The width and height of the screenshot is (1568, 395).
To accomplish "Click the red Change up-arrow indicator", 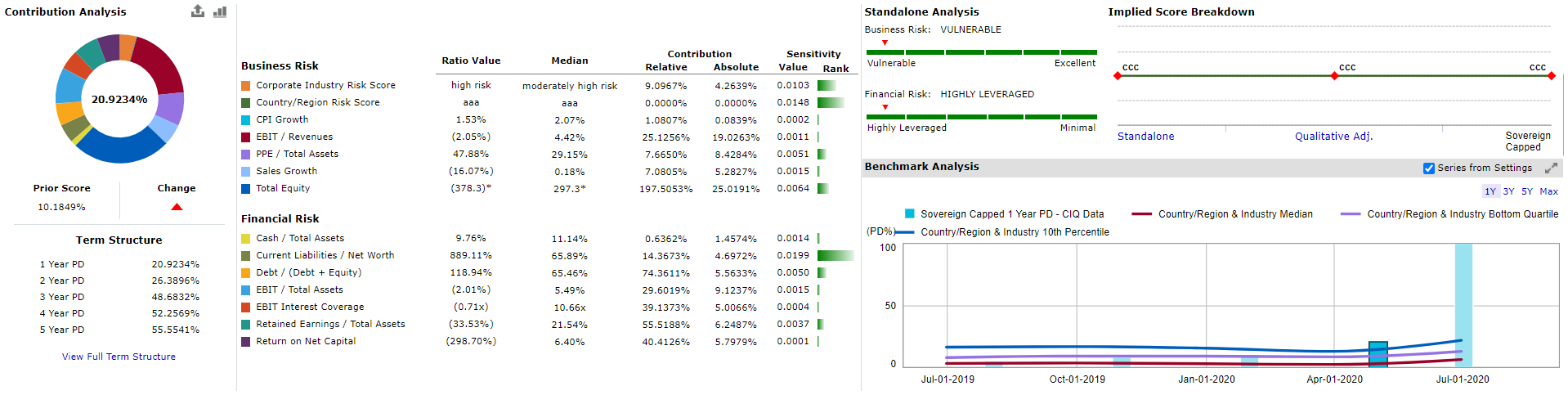I will (177, 207).
